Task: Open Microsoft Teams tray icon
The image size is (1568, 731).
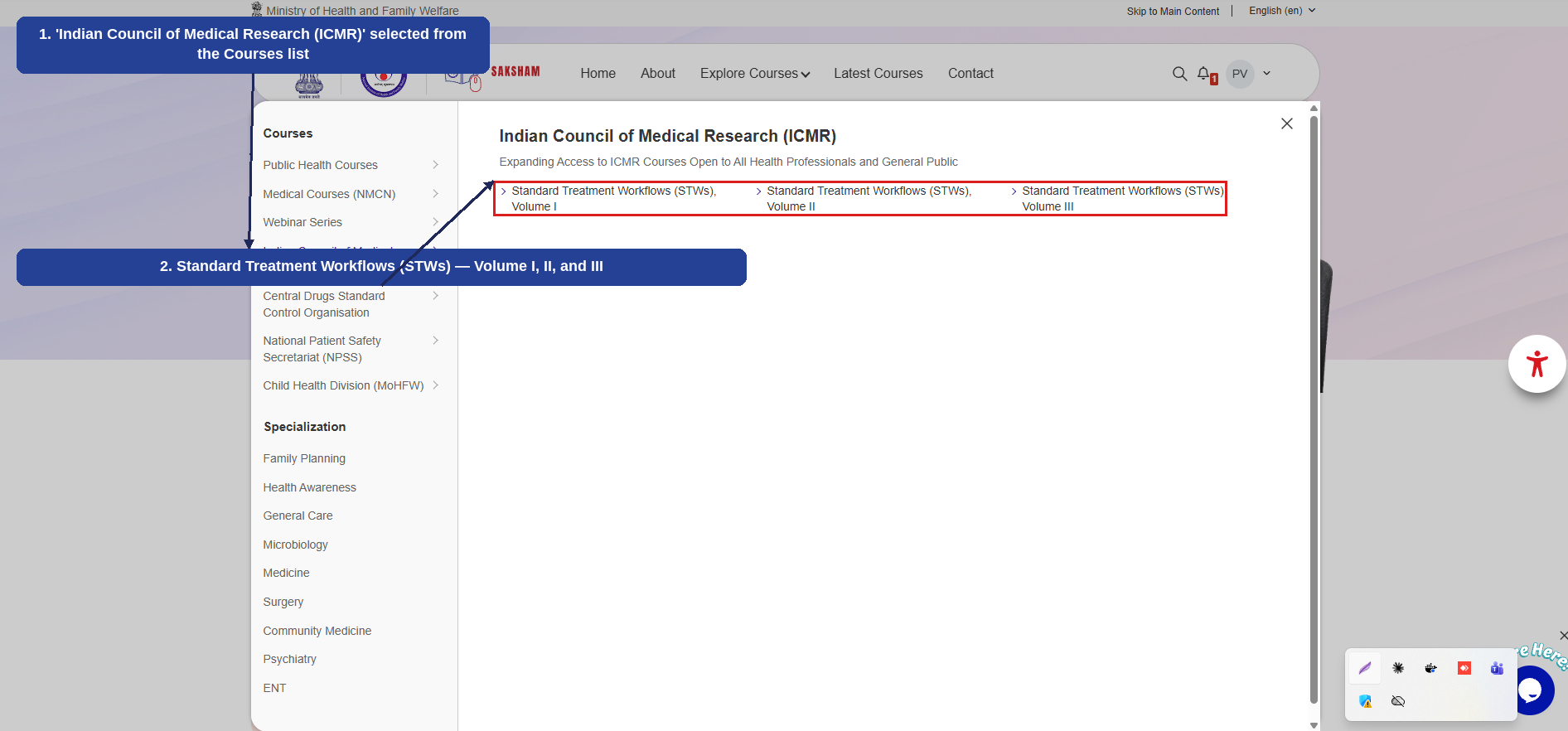Action: (x=1497, y=668)
